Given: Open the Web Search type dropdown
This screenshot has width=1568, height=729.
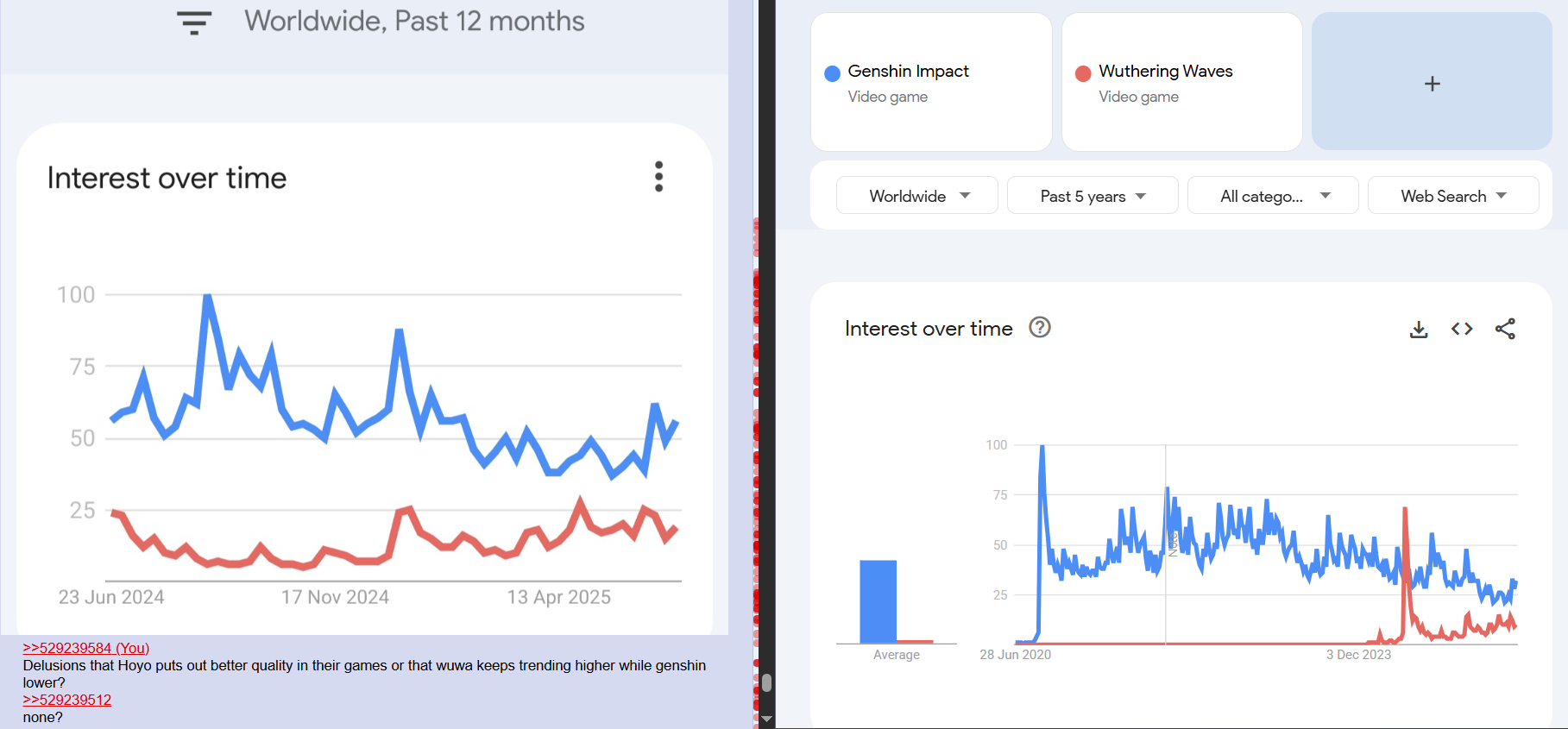Looking at the screenshot, I should [1453, 196].
